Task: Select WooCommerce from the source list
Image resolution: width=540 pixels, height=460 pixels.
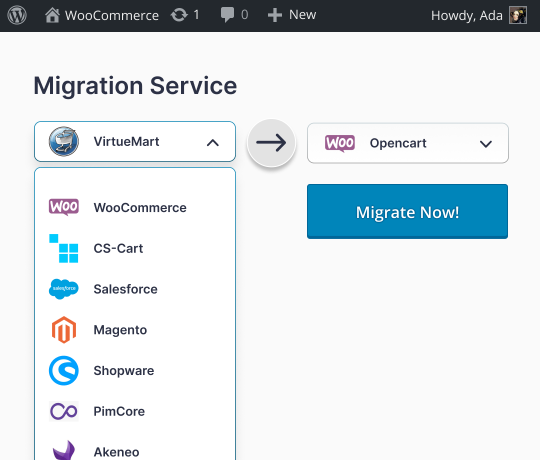Action: pos(135,208)
